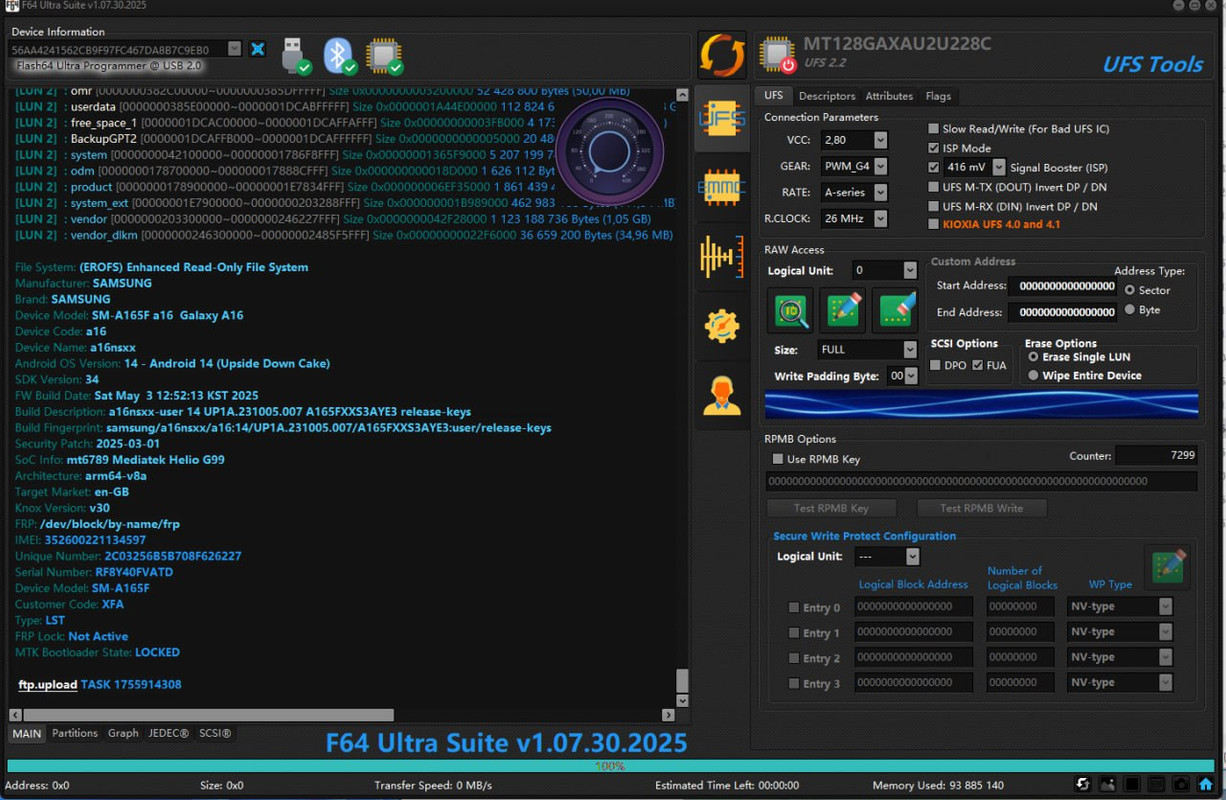The height and width of the screenshot is (800, 1226).
Task: Click the chip power icon next to MT128GAXAU2U228C
Action: [x=778, y=56]
